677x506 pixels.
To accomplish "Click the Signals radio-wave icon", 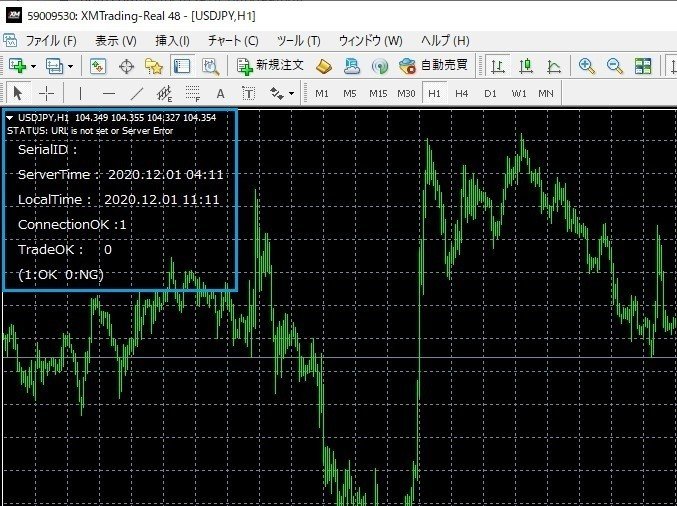I will (380, 66).
